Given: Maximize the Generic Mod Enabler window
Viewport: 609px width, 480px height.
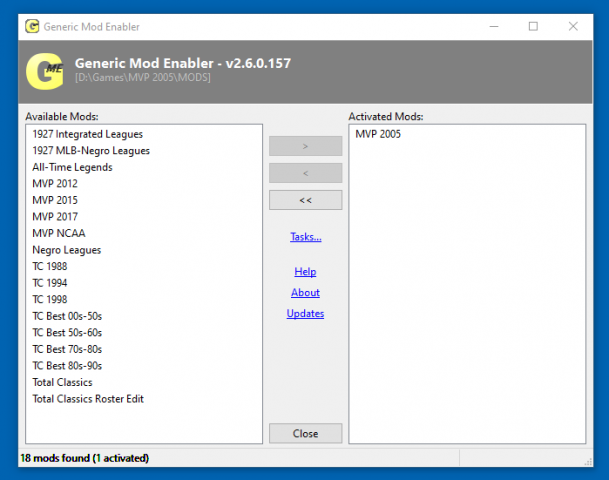Looking at the screenshot, I should tap(533, 26).
